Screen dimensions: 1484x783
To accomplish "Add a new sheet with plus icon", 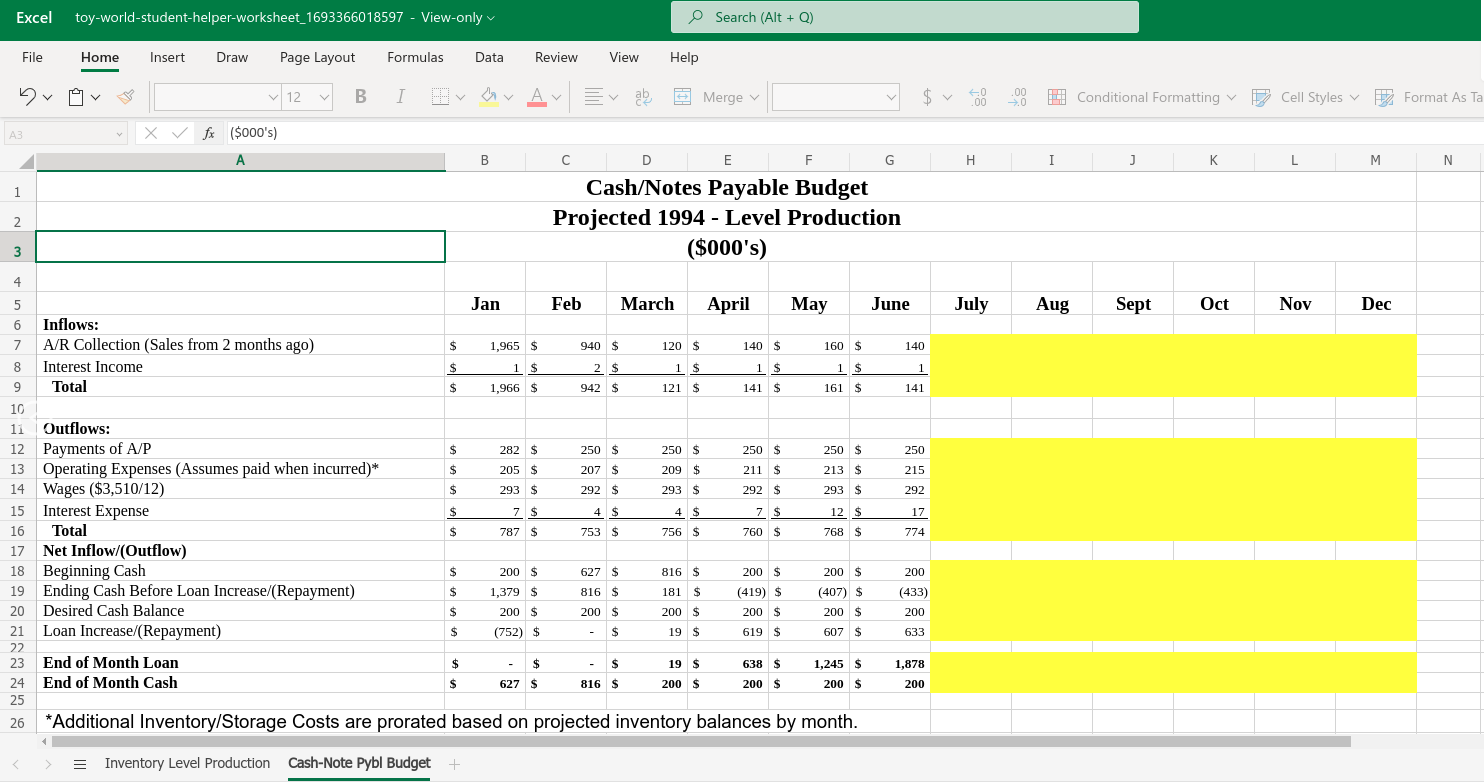I will 454,764.
